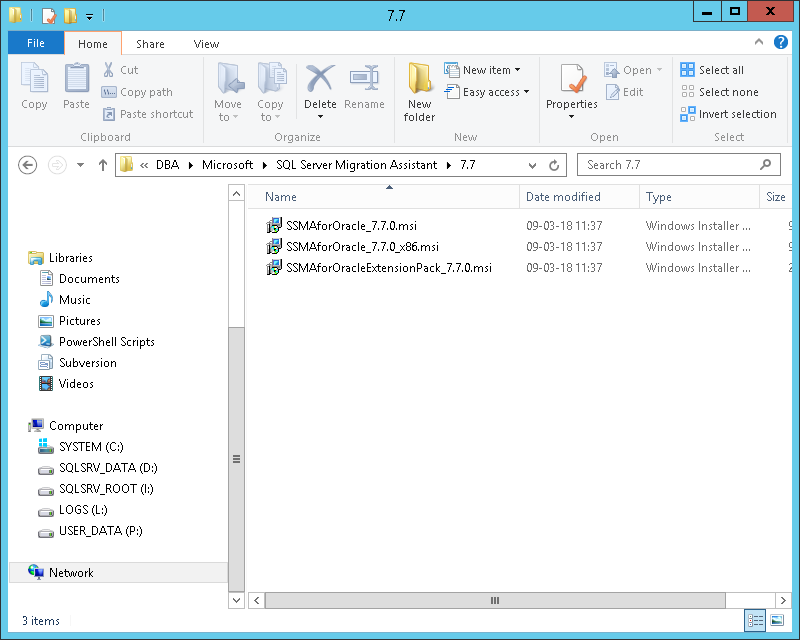Expand the Easy access dropdown
The image size is (801, 640).
(x=526, y=92)
